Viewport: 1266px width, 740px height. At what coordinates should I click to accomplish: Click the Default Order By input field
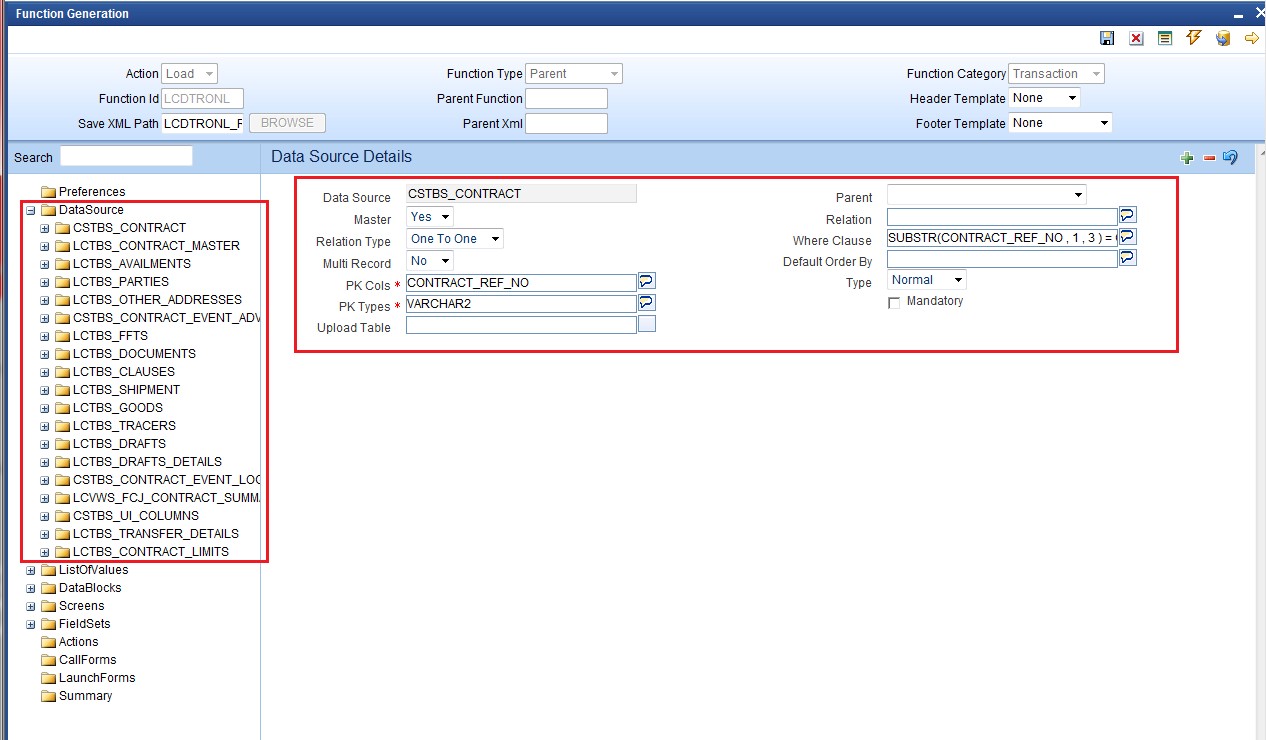click(1002, 259)
